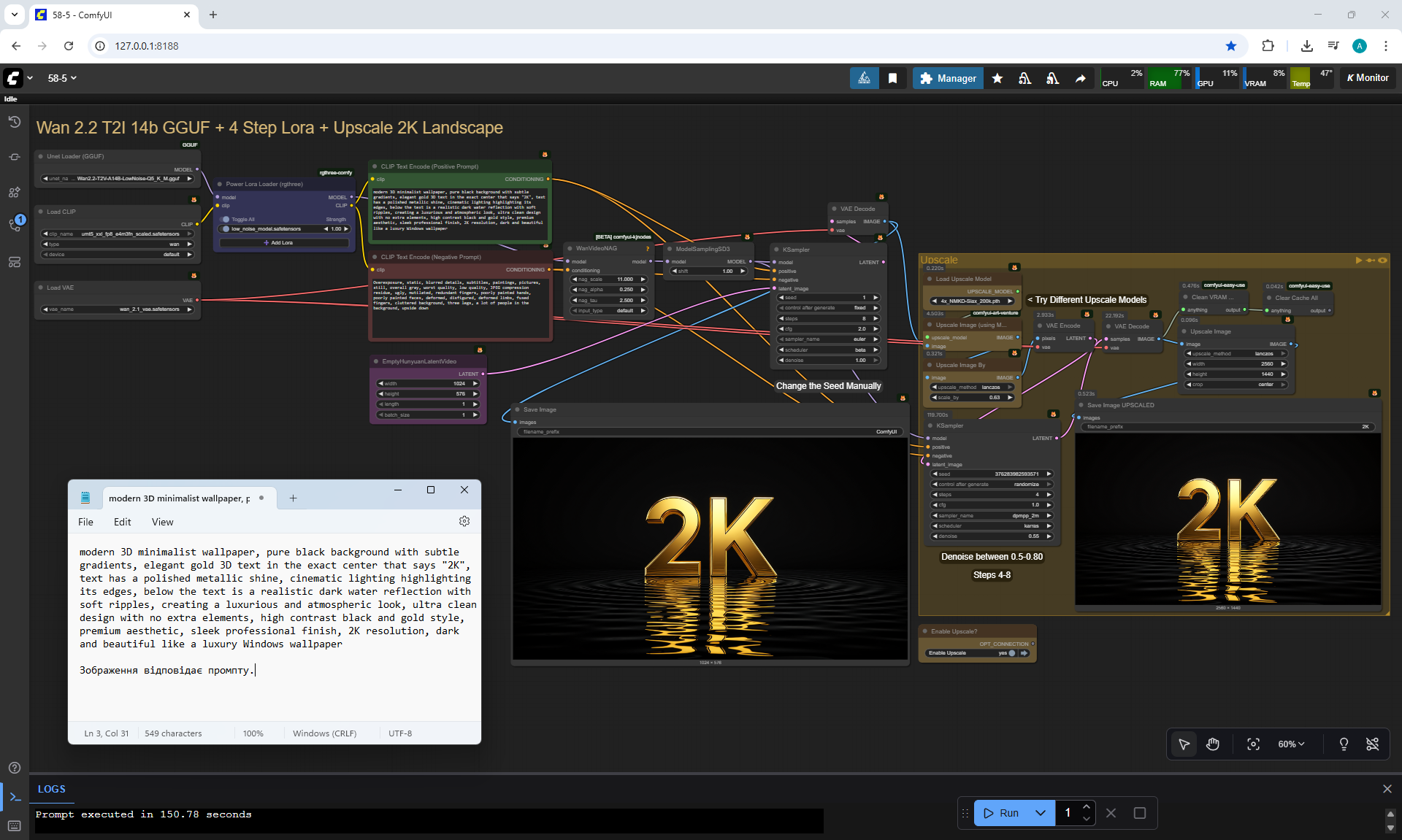Open the K Monitor panel

(1368, 78)
